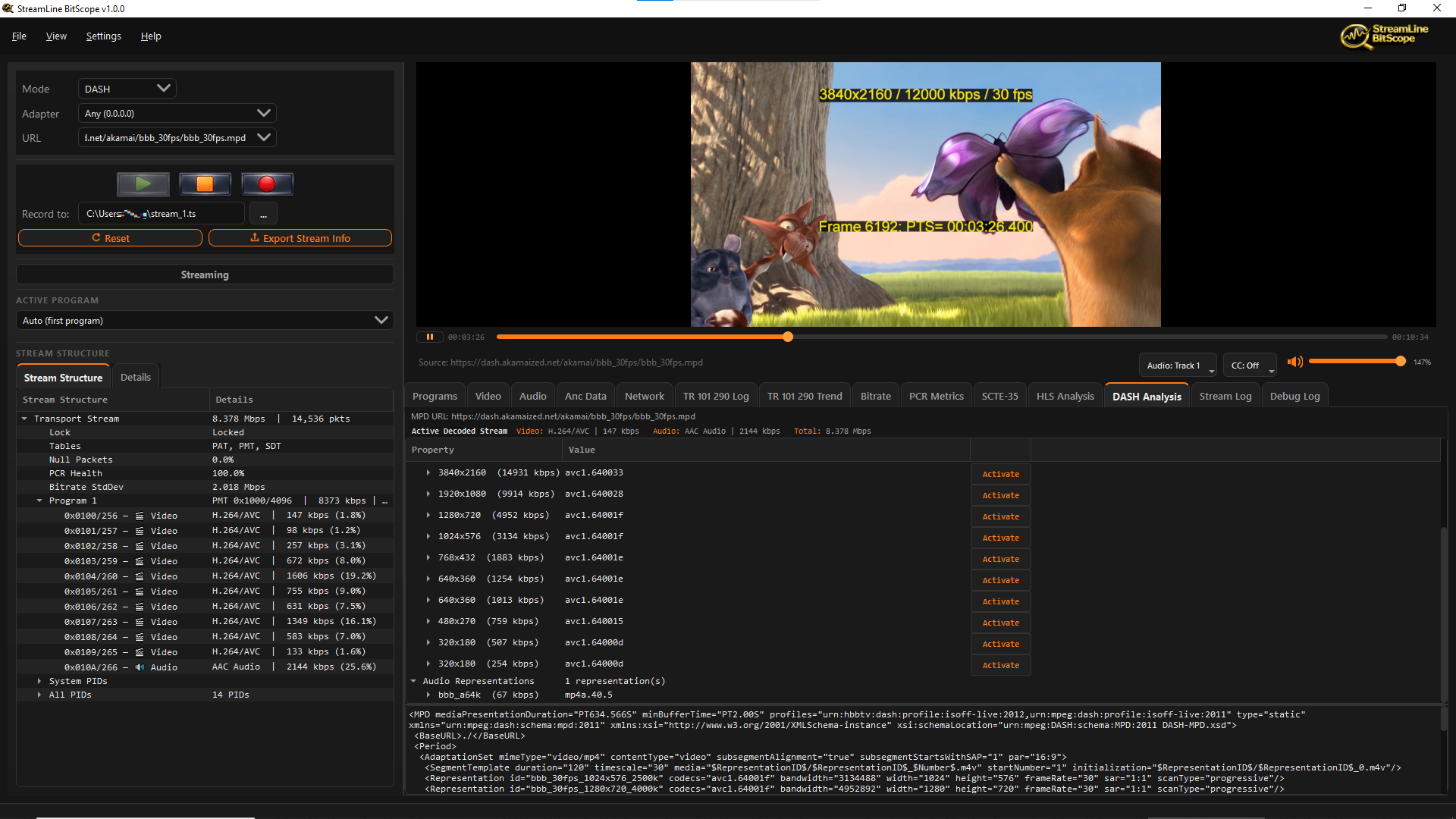
Task: Click the browse ellipsis button for record path
Action: pos(263,215)
